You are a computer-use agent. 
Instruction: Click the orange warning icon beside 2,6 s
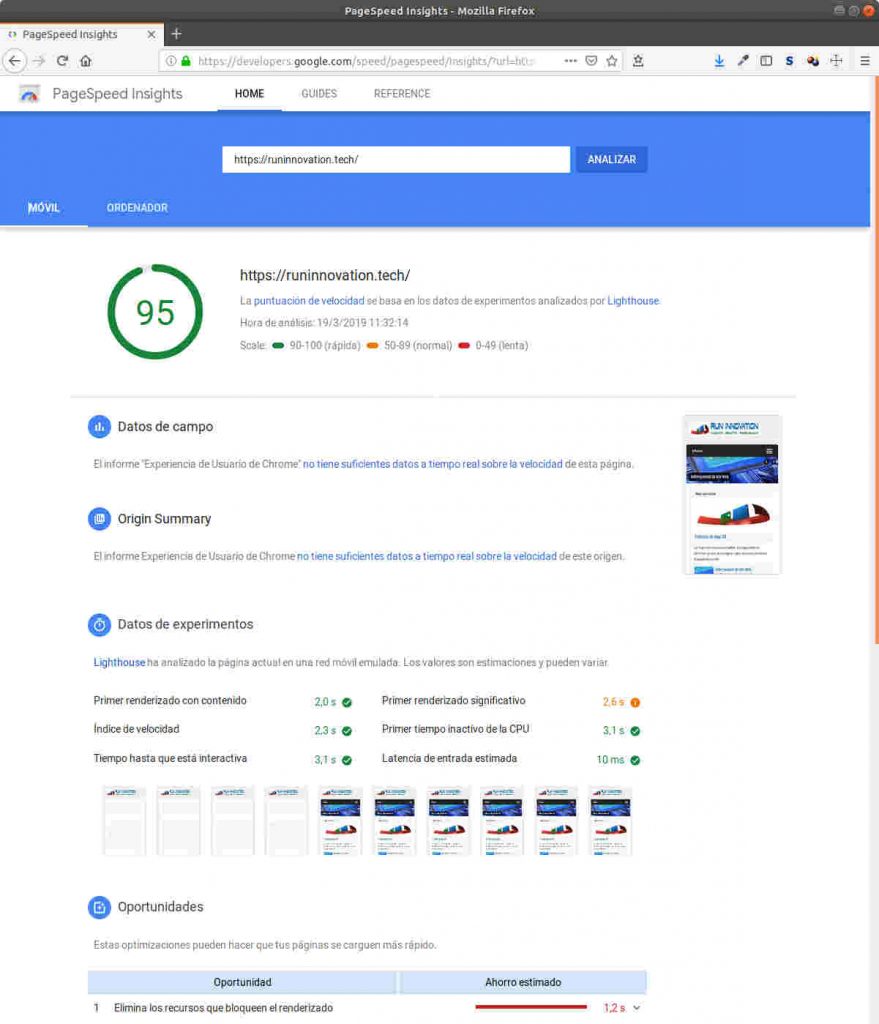(x=635, y=703)
